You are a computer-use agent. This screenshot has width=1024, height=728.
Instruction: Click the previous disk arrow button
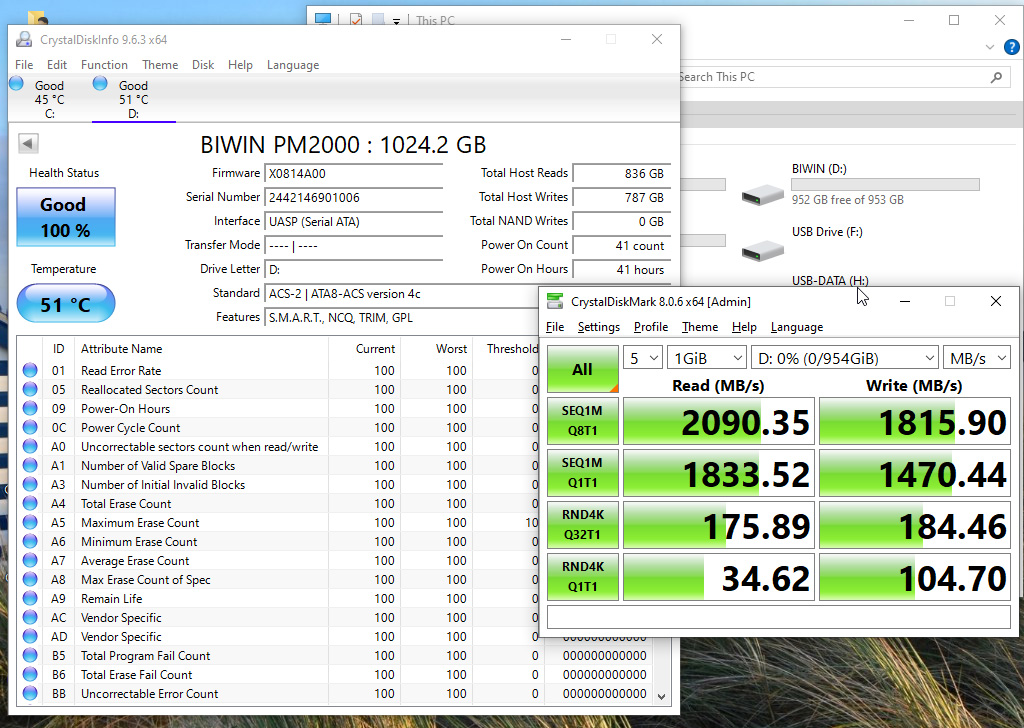(x=28, y=144)
